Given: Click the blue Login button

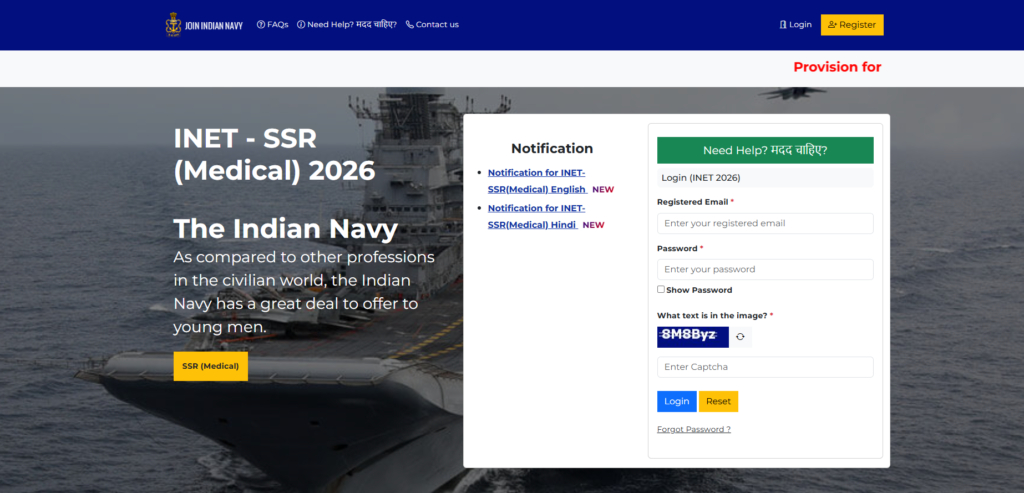Looking at the screenshot, I should point(677,402).
